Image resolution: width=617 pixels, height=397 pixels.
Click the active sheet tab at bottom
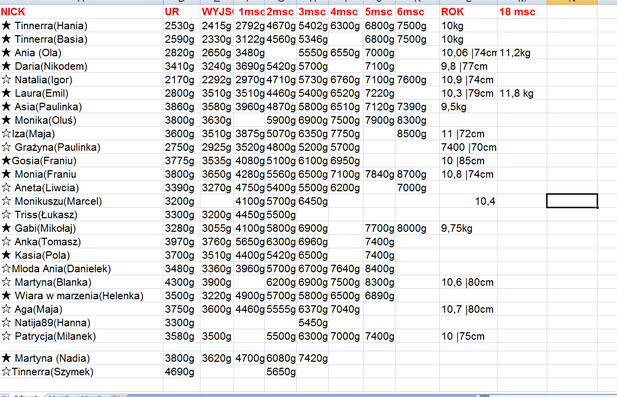26,395
